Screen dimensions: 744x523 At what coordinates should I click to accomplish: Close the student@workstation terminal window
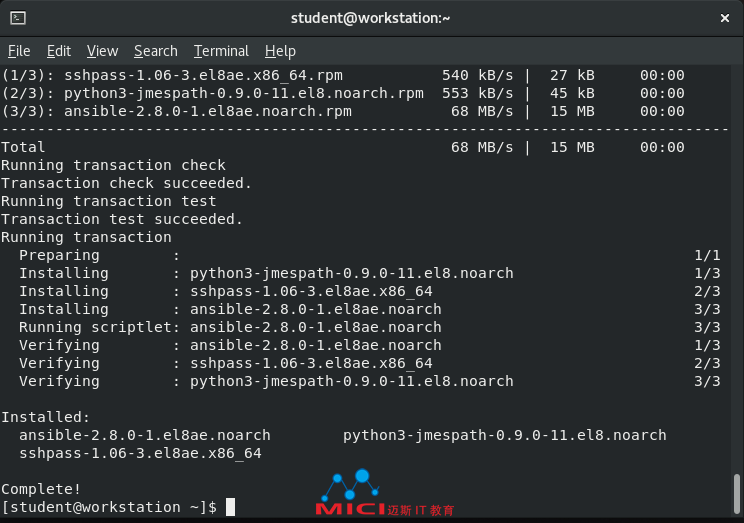tap(725, 18)
